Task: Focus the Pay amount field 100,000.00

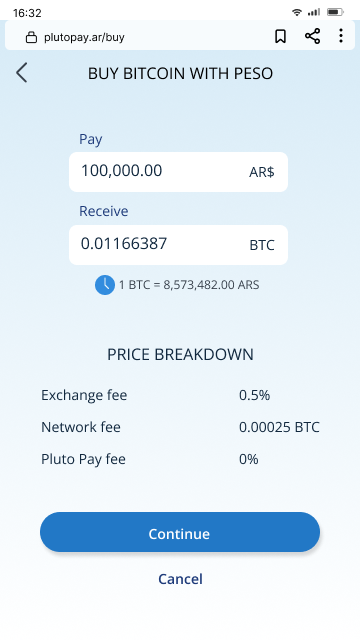Action: click(178, 172)
